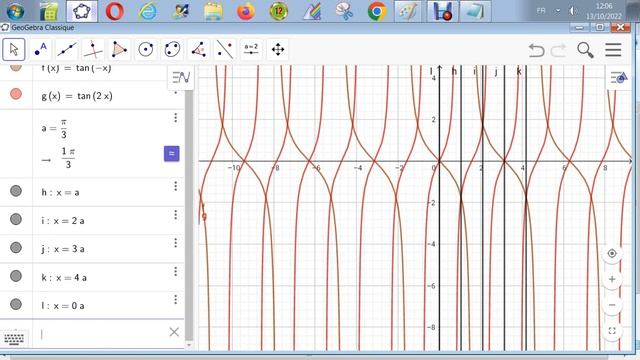Clear the algebra input with X
This screenshot has width=640, height=360.
(174, 332)
